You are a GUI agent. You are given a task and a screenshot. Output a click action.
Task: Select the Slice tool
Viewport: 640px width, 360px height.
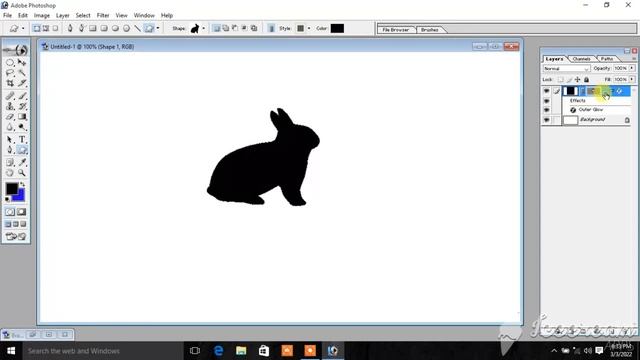click(x=22, y=83)
